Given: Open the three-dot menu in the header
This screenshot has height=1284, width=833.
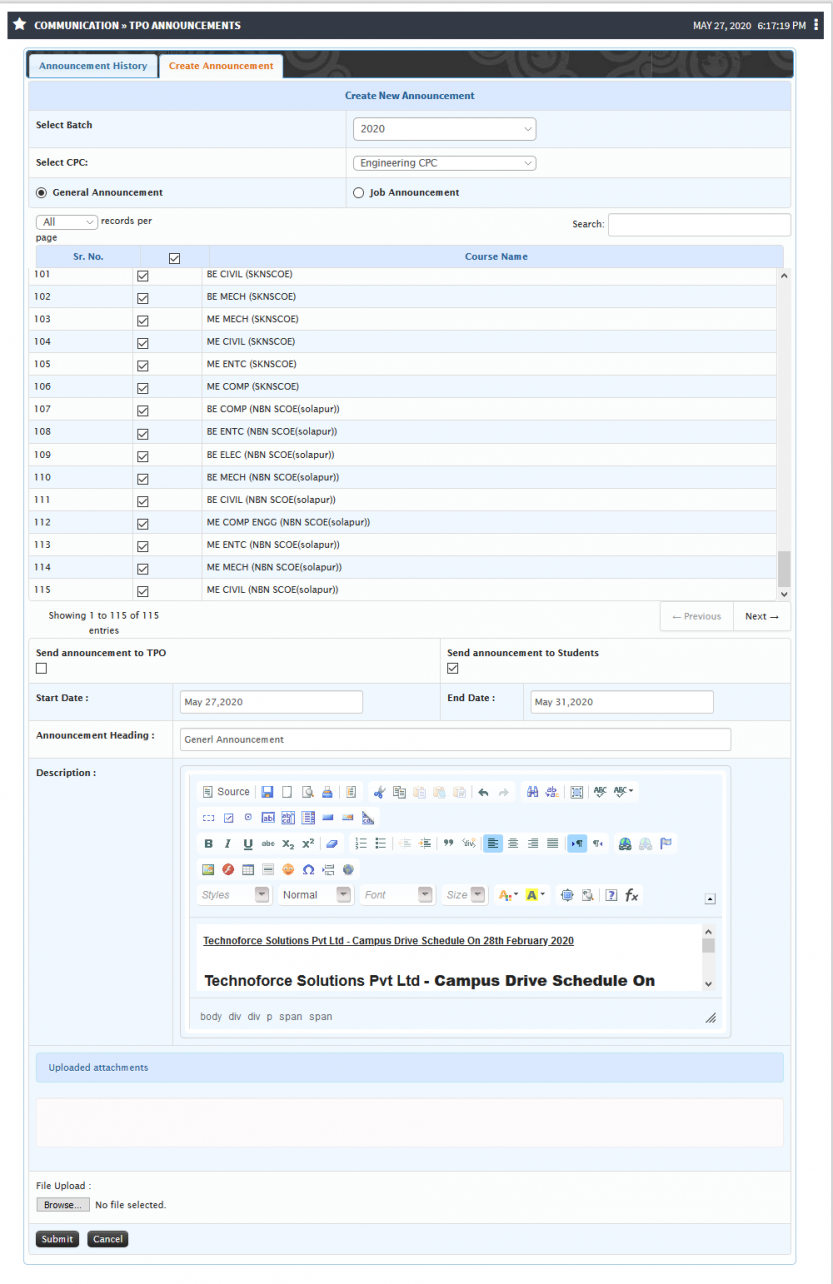Looking at the screenshot, I should pos(817,25).
